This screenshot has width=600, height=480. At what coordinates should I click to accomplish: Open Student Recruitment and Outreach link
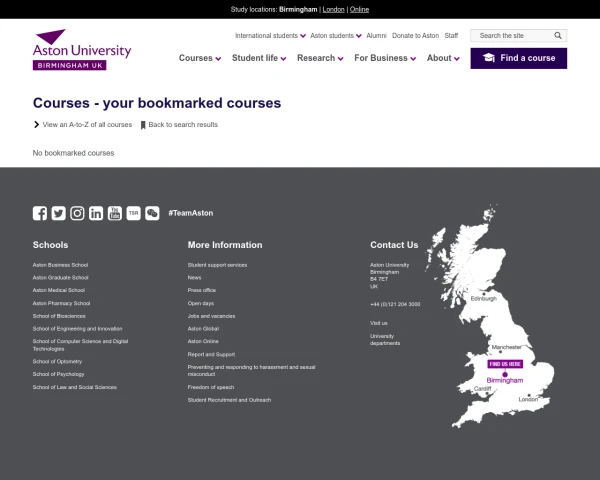click(229, 400)
